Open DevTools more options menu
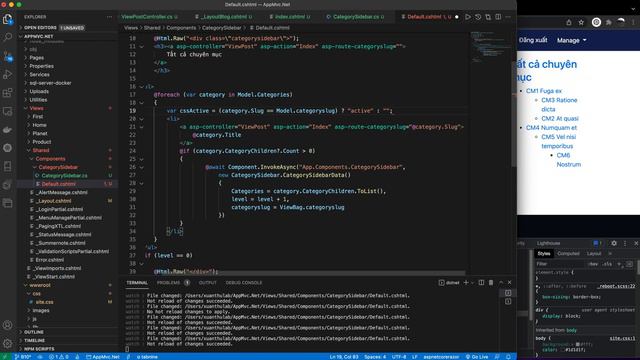The image size is (640, 360). (625, 243)
